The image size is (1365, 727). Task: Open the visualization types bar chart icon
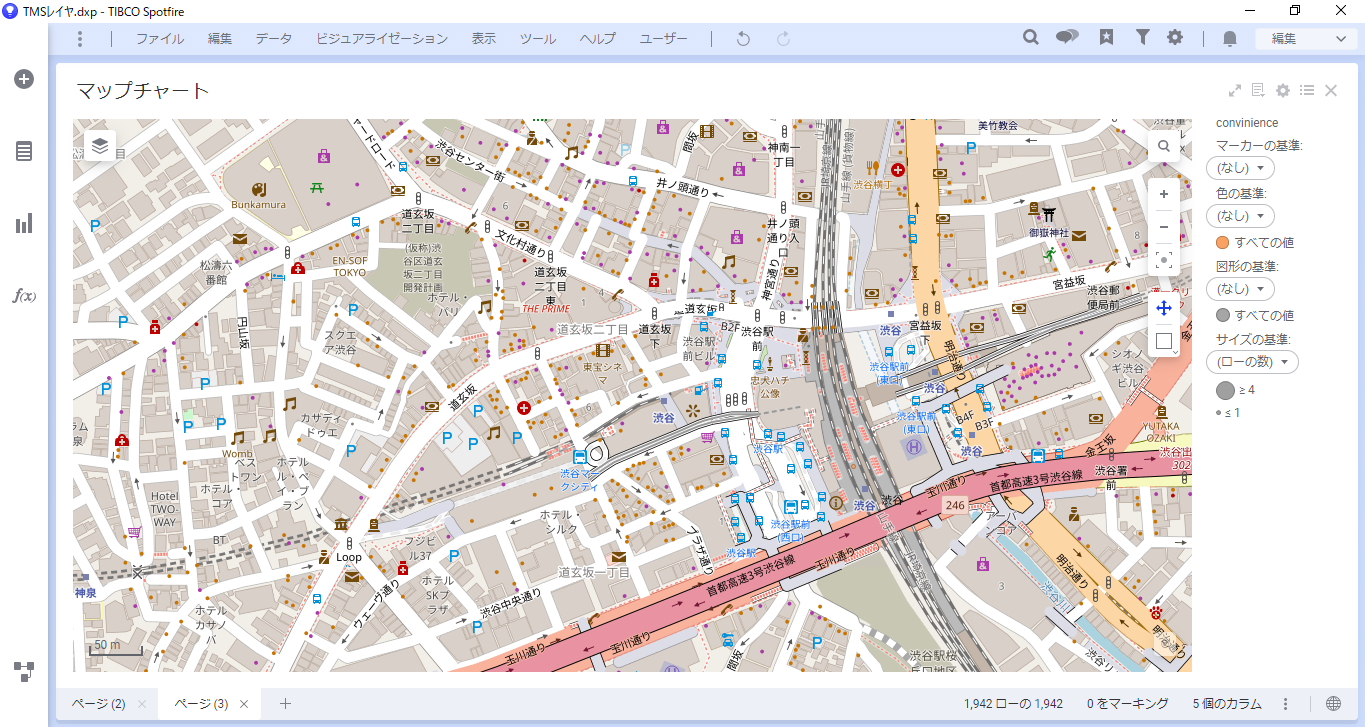pyautogui.click(x=24, y=223)
